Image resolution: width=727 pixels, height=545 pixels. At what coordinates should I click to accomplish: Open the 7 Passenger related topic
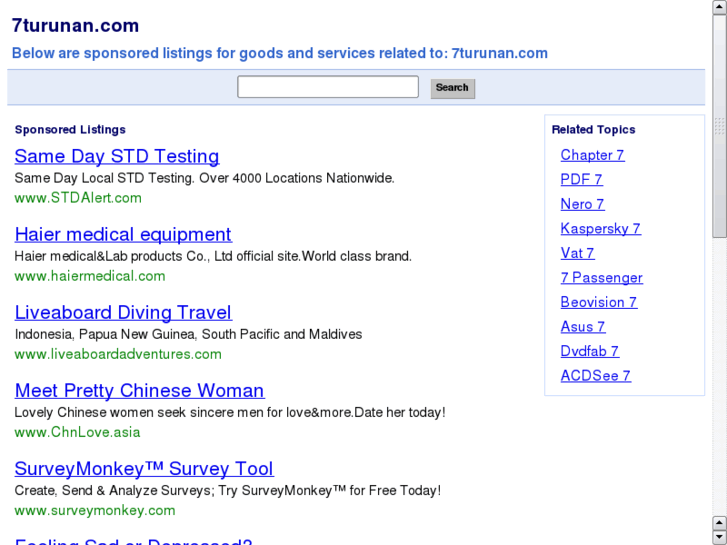(x=601, y=278)
